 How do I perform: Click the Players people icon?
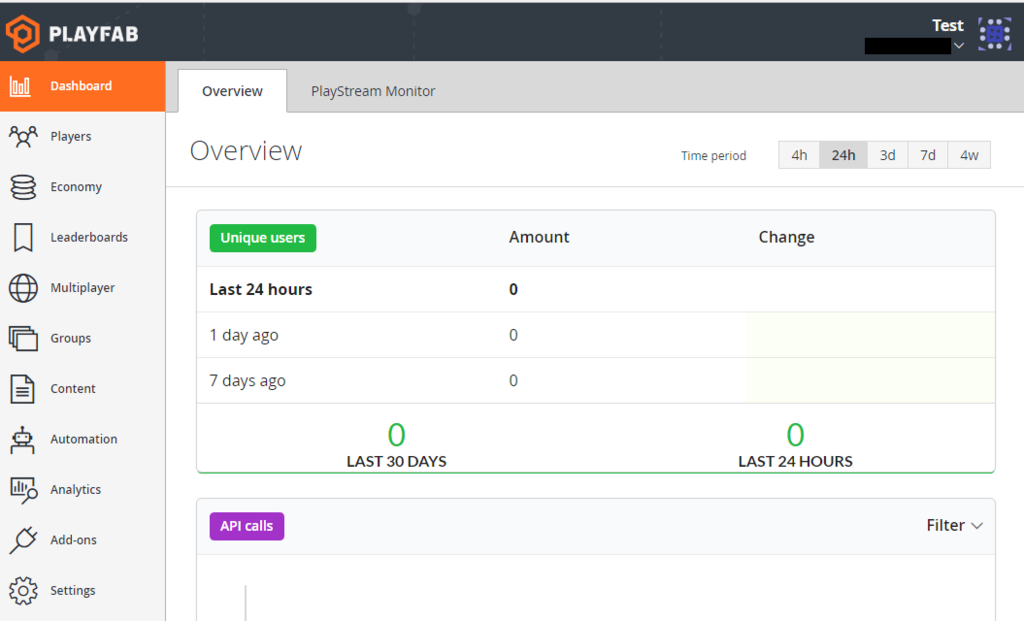point(23,136)
